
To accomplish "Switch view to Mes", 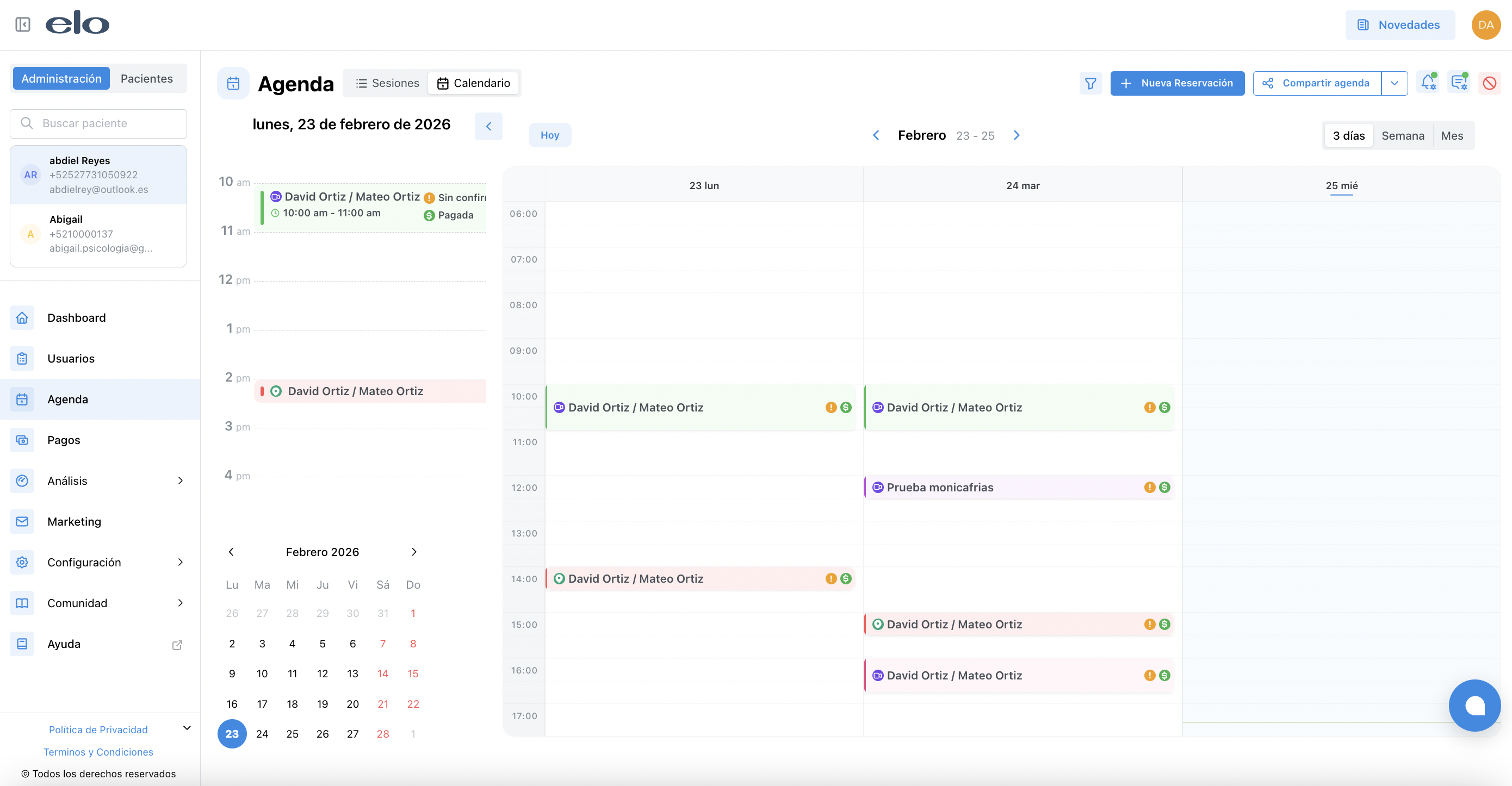I will [x=1452, y=135].
